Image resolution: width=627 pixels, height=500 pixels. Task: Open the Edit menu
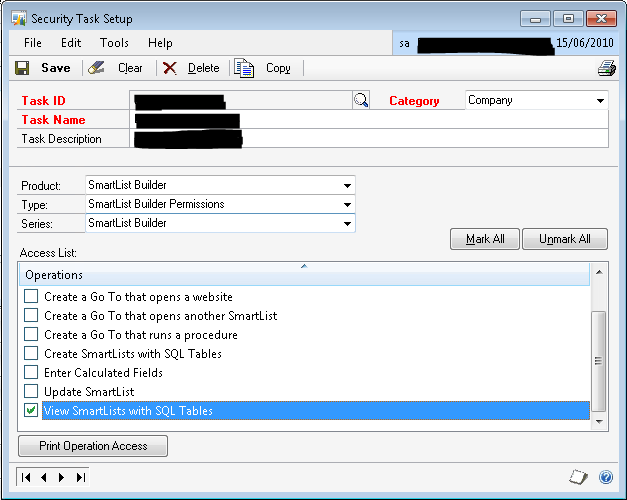click(71, 43)
